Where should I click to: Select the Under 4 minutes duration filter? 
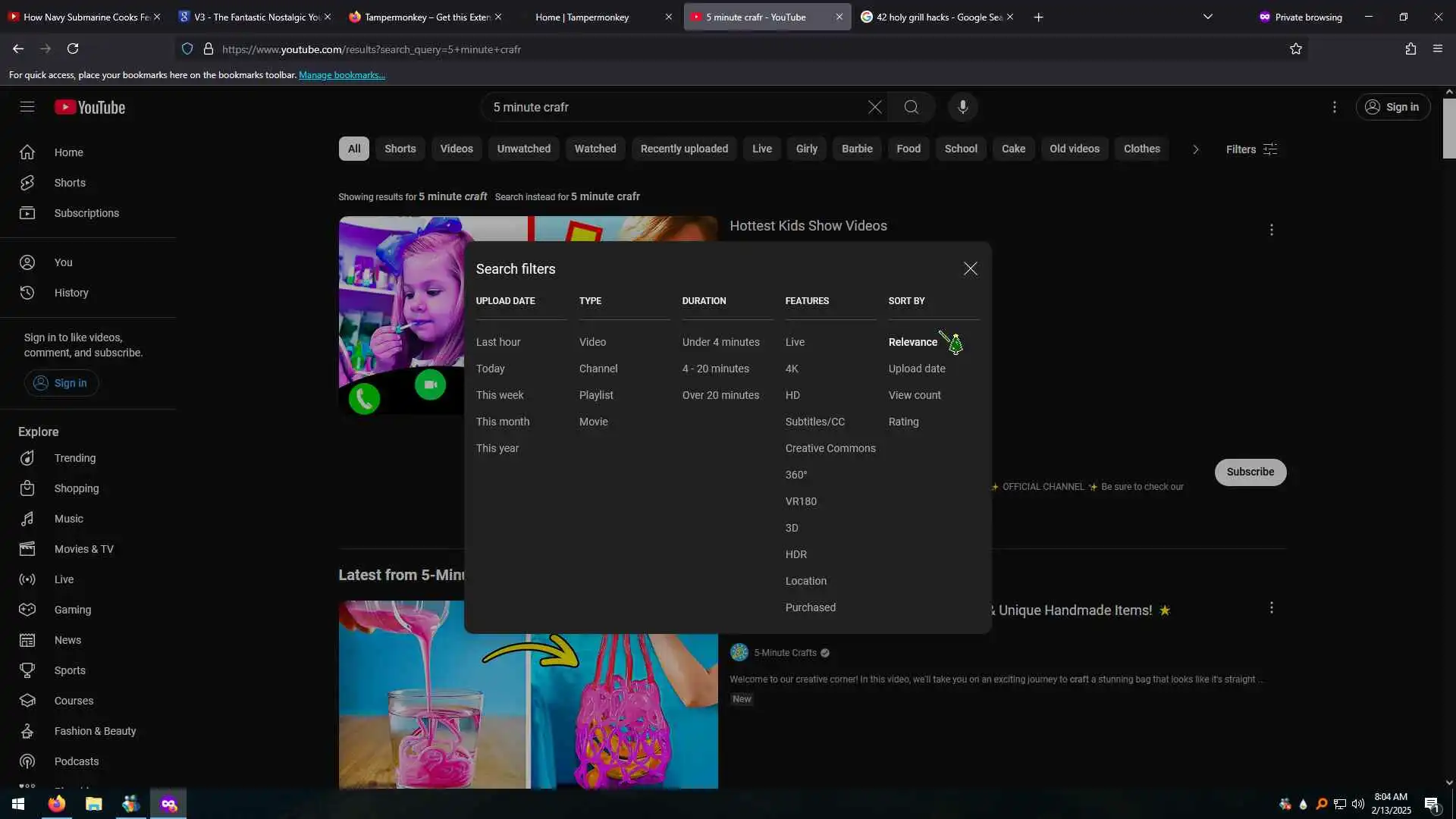coord(720,342)
